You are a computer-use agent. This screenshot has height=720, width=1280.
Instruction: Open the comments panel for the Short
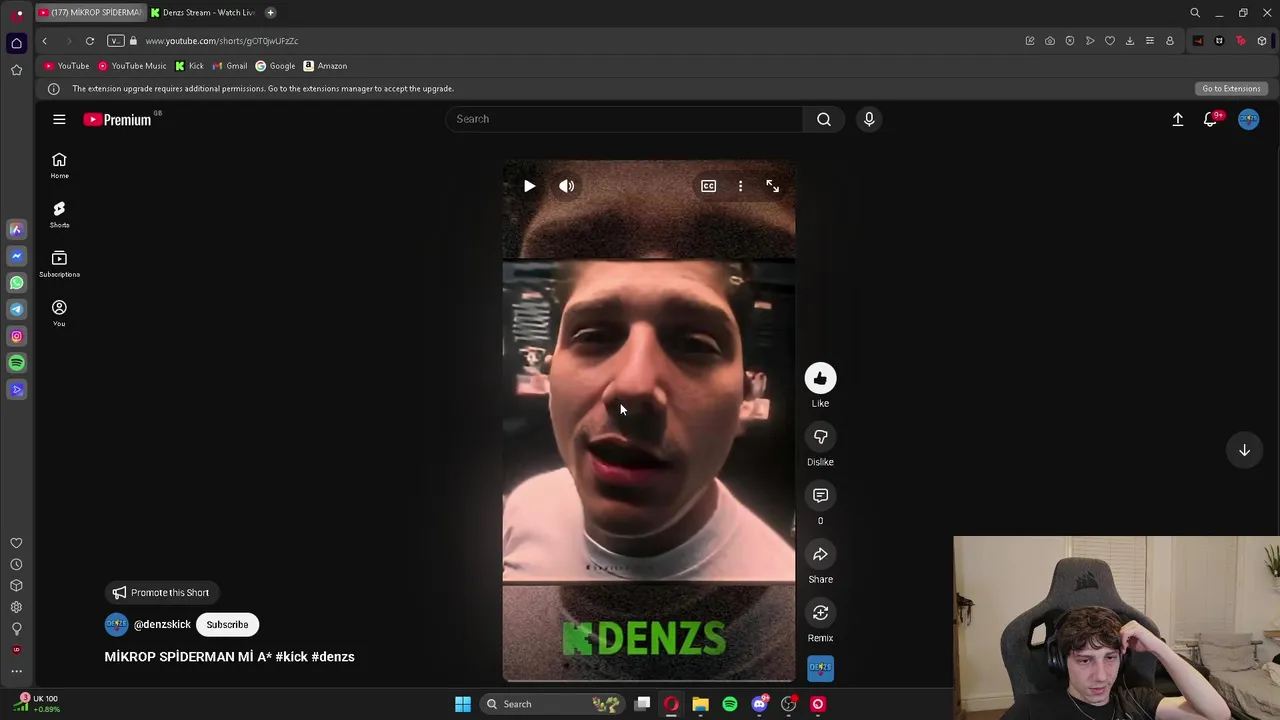pyautogui.click(x=820, y=496)
